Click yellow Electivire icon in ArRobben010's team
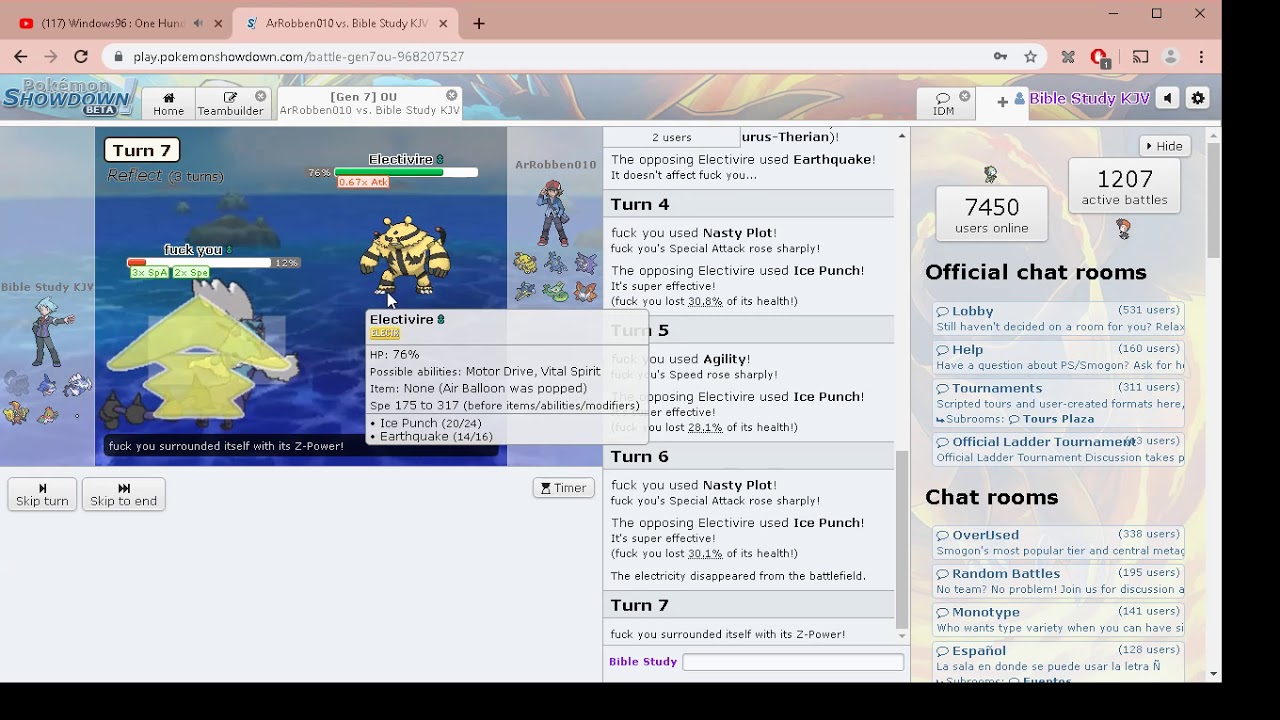This screenshot has width=1280, height=720. 525,263
